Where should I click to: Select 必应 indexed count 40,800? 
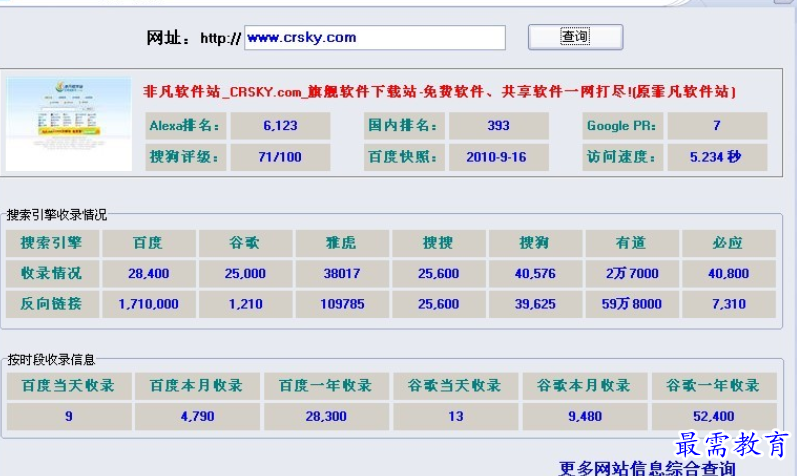click(728, 274)
